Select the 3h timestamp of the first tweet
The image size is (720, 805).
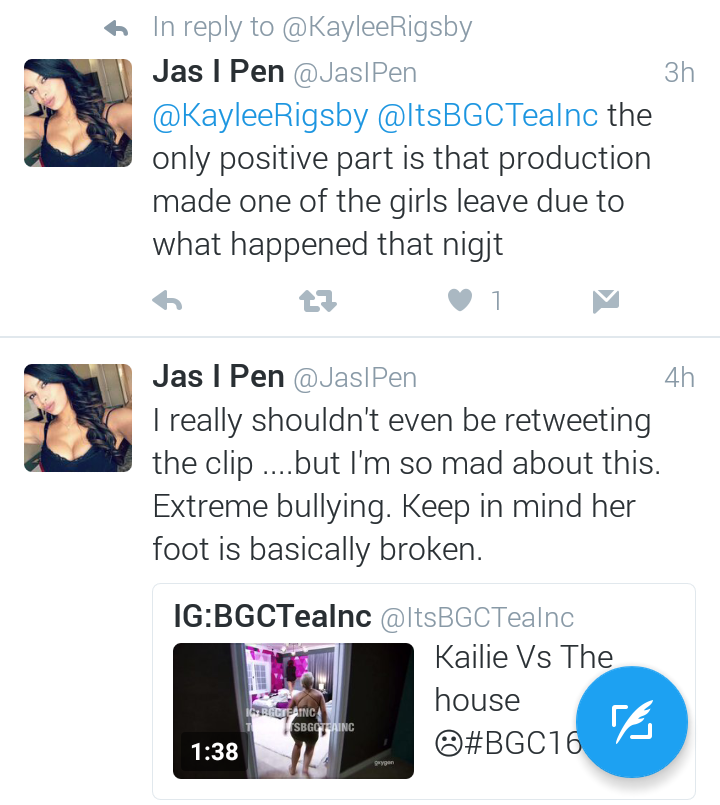point(679,72)
